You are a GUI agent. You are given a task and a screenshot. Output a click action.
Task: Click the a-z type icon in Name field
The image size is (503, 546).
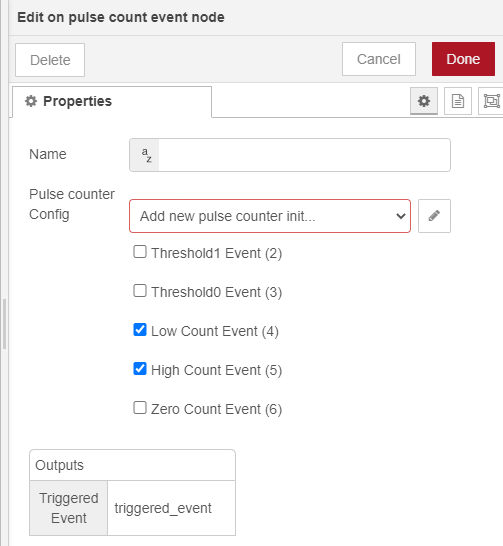145,155
